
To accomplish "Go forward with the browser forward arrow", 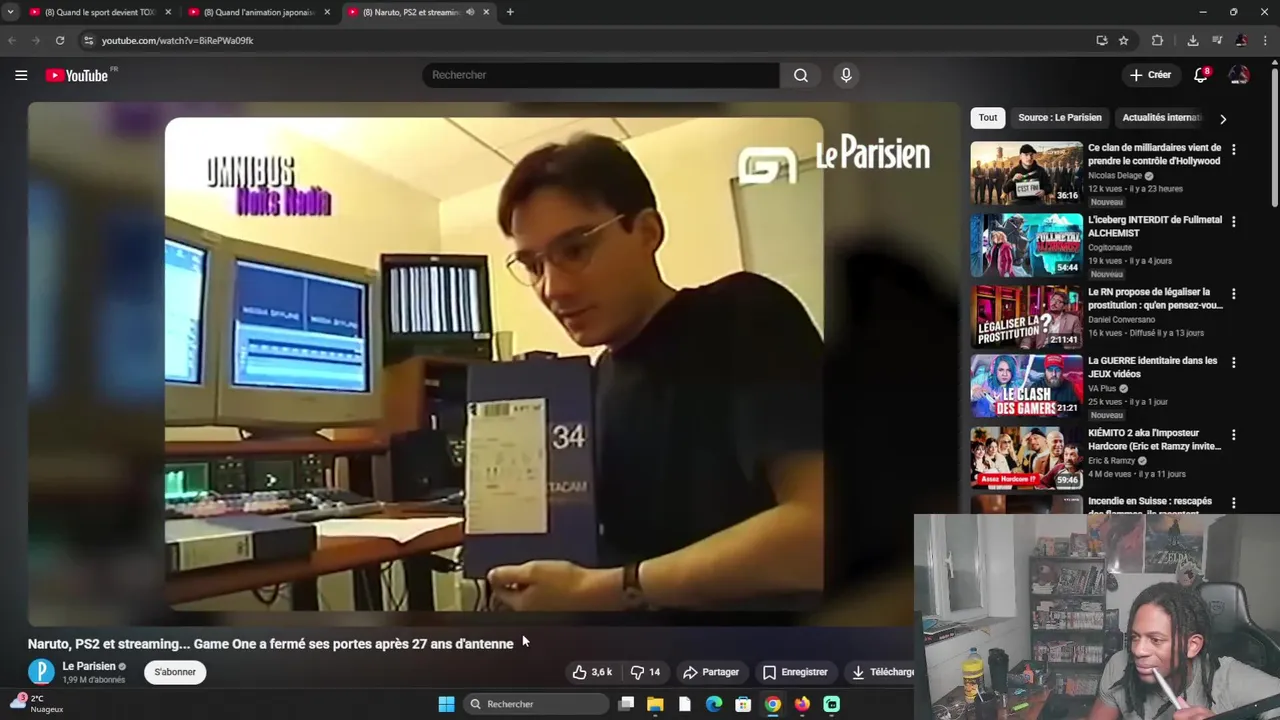I will (x=35, y=40).
